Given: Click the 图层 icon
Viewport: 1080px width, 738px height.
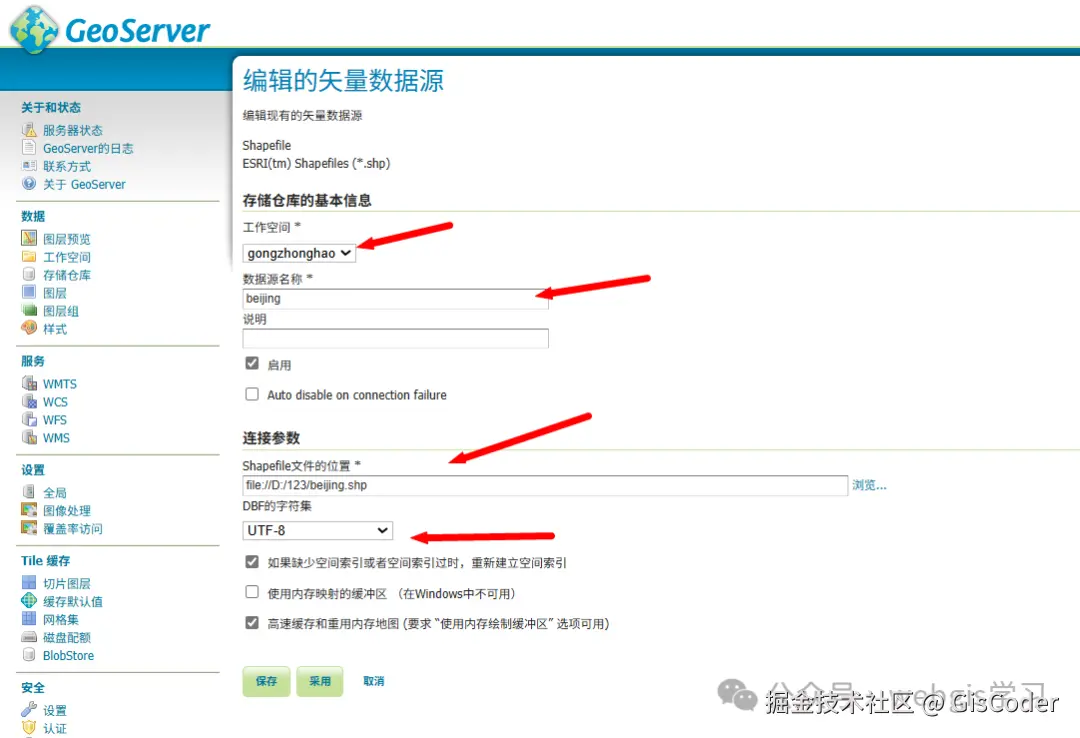Looking at the screenshot, I should 29,292.
